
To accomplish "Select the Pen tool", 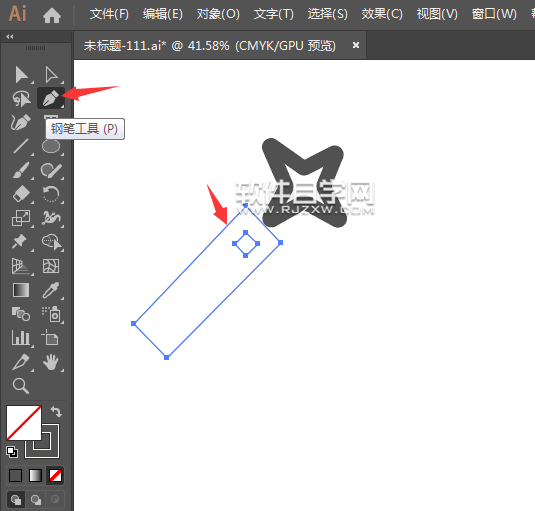I will (51, 98).
